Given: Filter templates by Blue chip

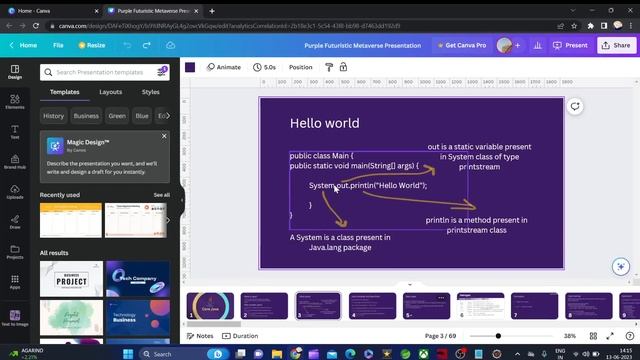Looking at the screenshot, I should click(x=142, y=116).
